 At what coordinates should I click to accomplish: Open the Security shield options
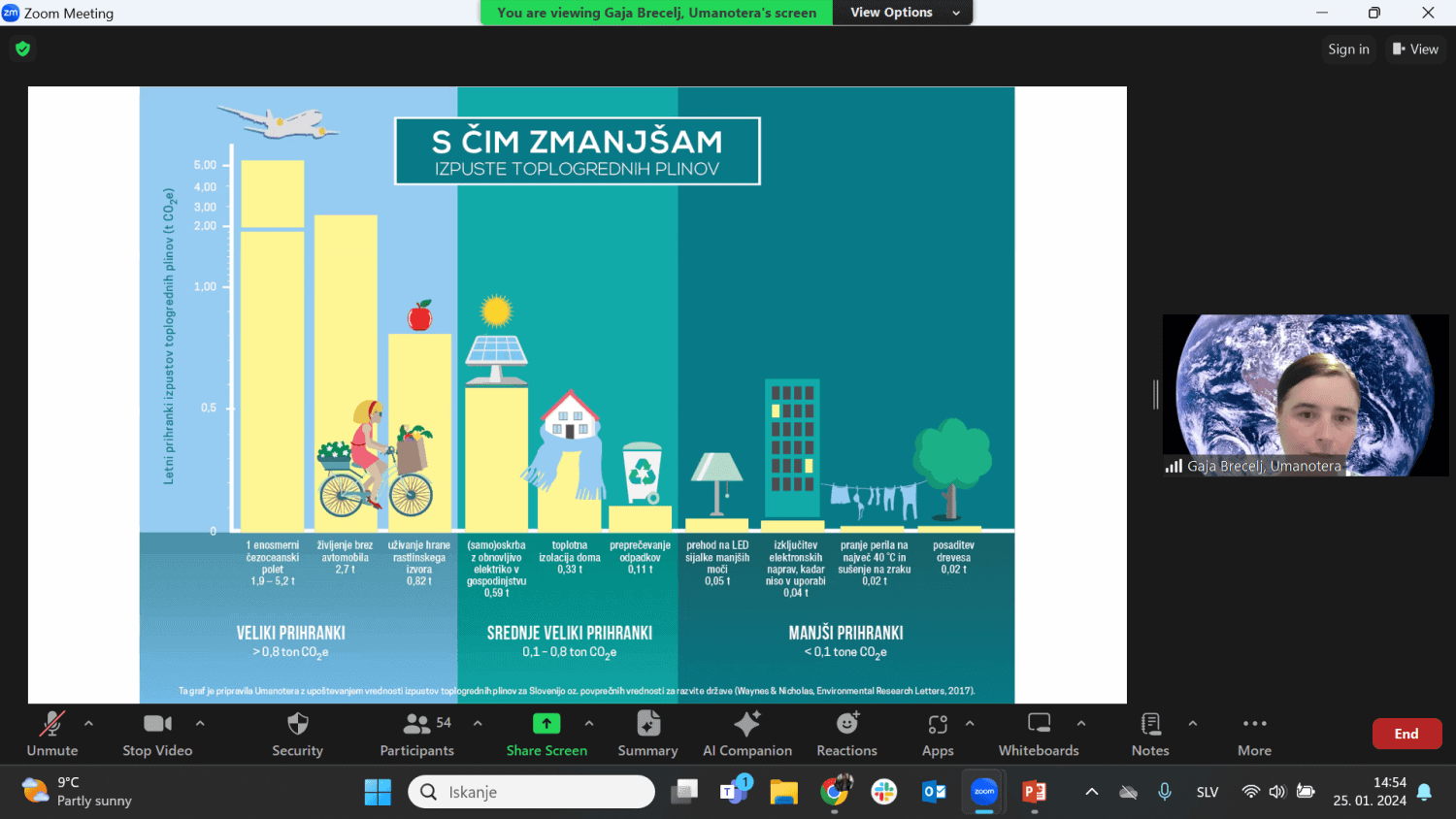click(x=297, y=734)
